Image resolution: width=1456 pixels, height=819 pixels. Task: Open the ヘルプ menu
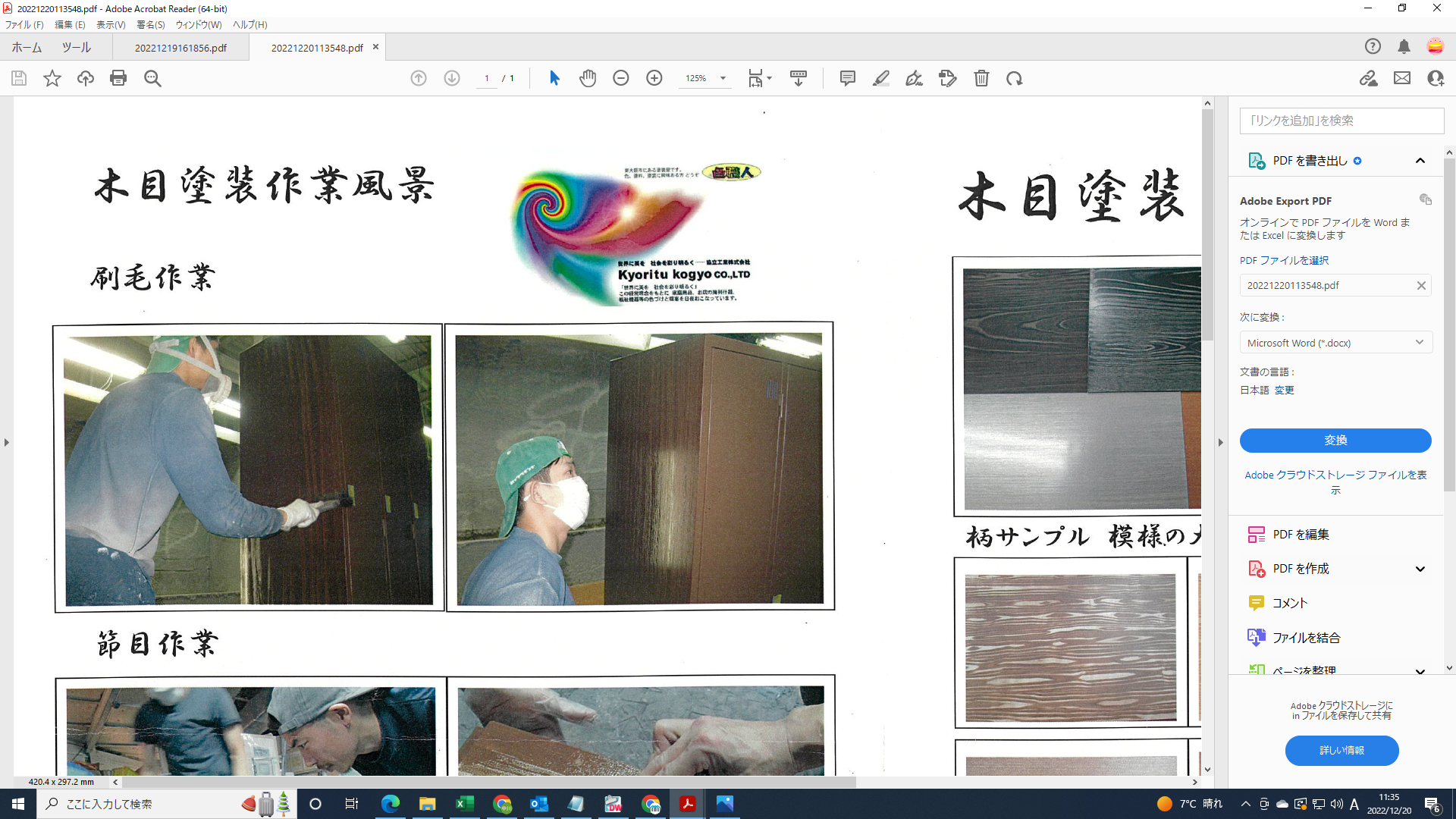[x=249, y=25]
